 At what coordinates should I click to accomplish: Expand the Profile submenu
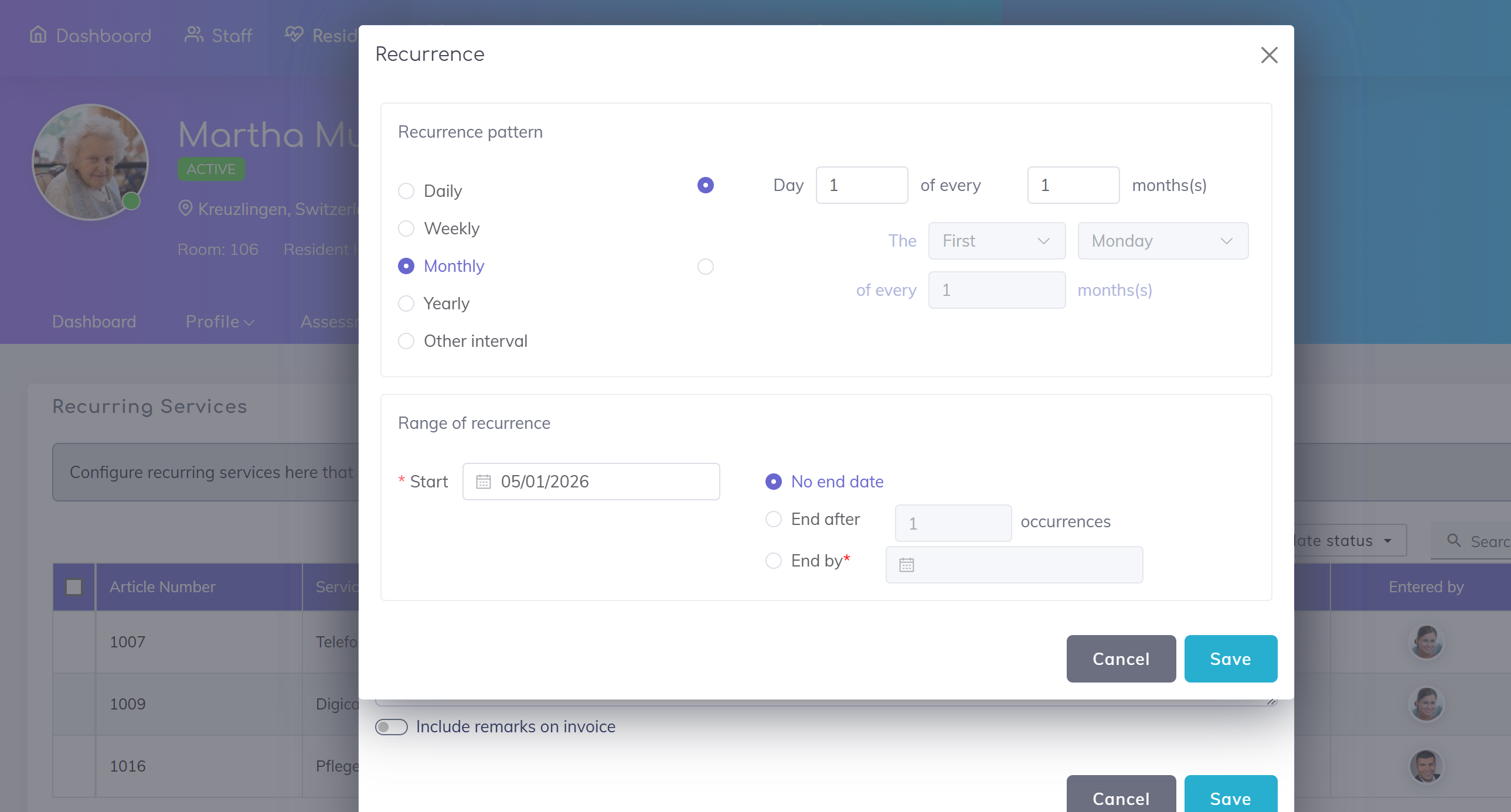[219, 321]
